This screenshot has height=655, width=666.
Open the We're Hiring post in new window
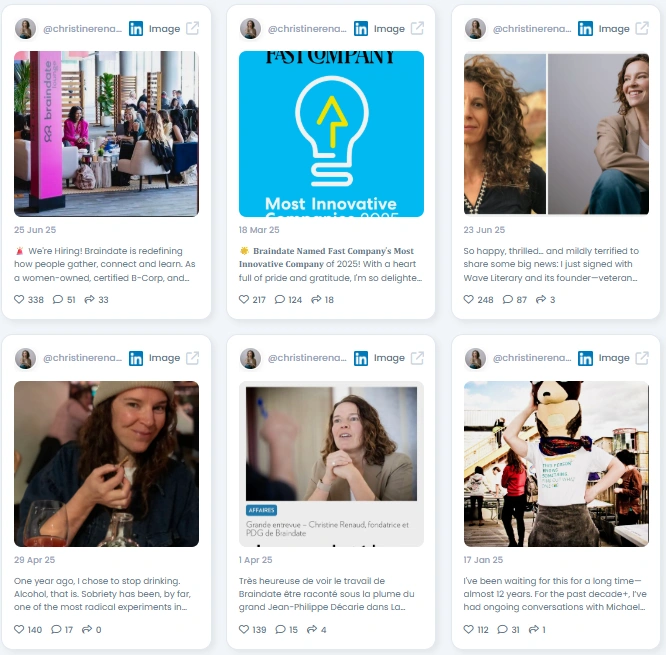pyautogui.click(x=192, y=28)
